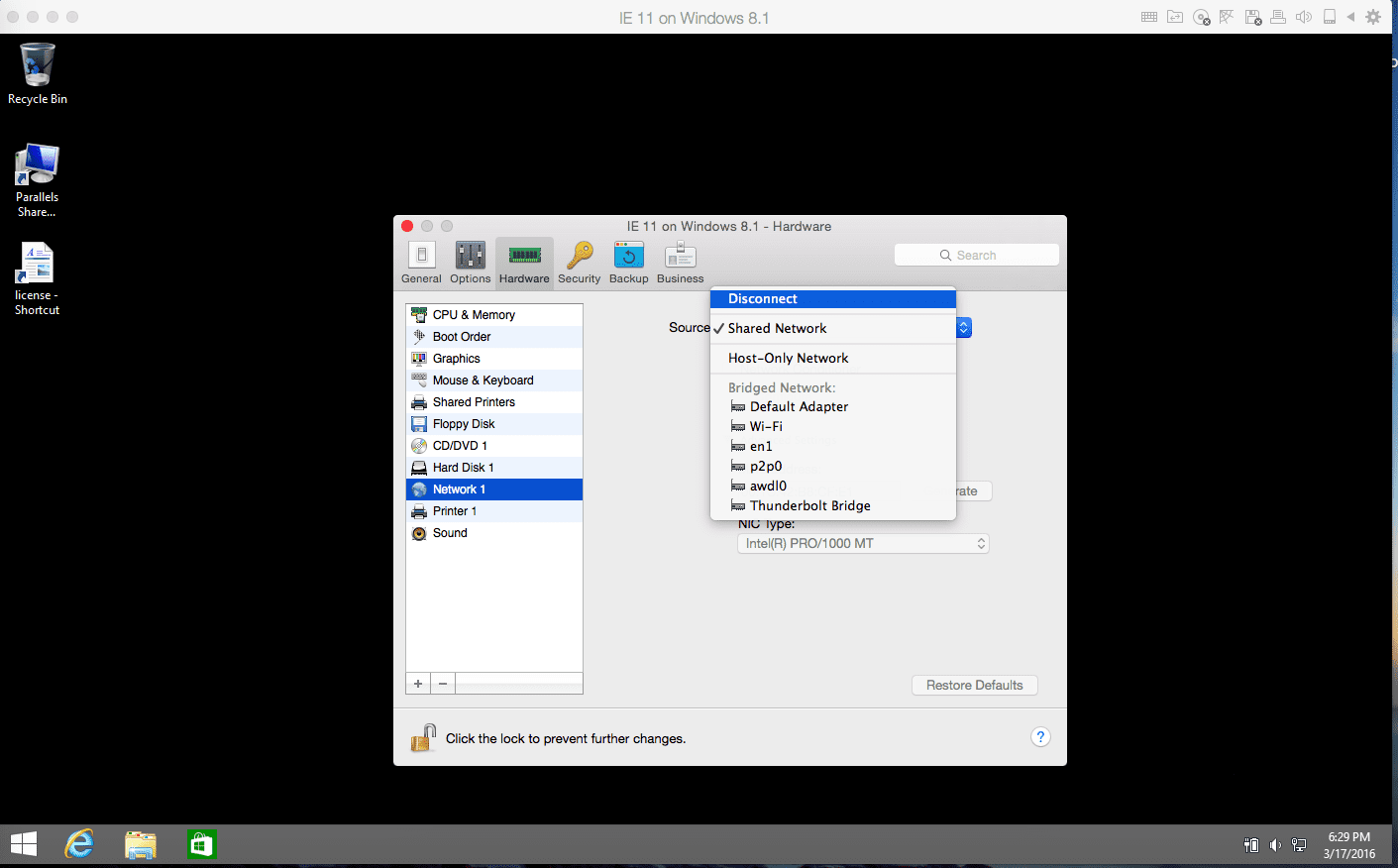Click the network icon in Windows tray

click(1299, 845)
